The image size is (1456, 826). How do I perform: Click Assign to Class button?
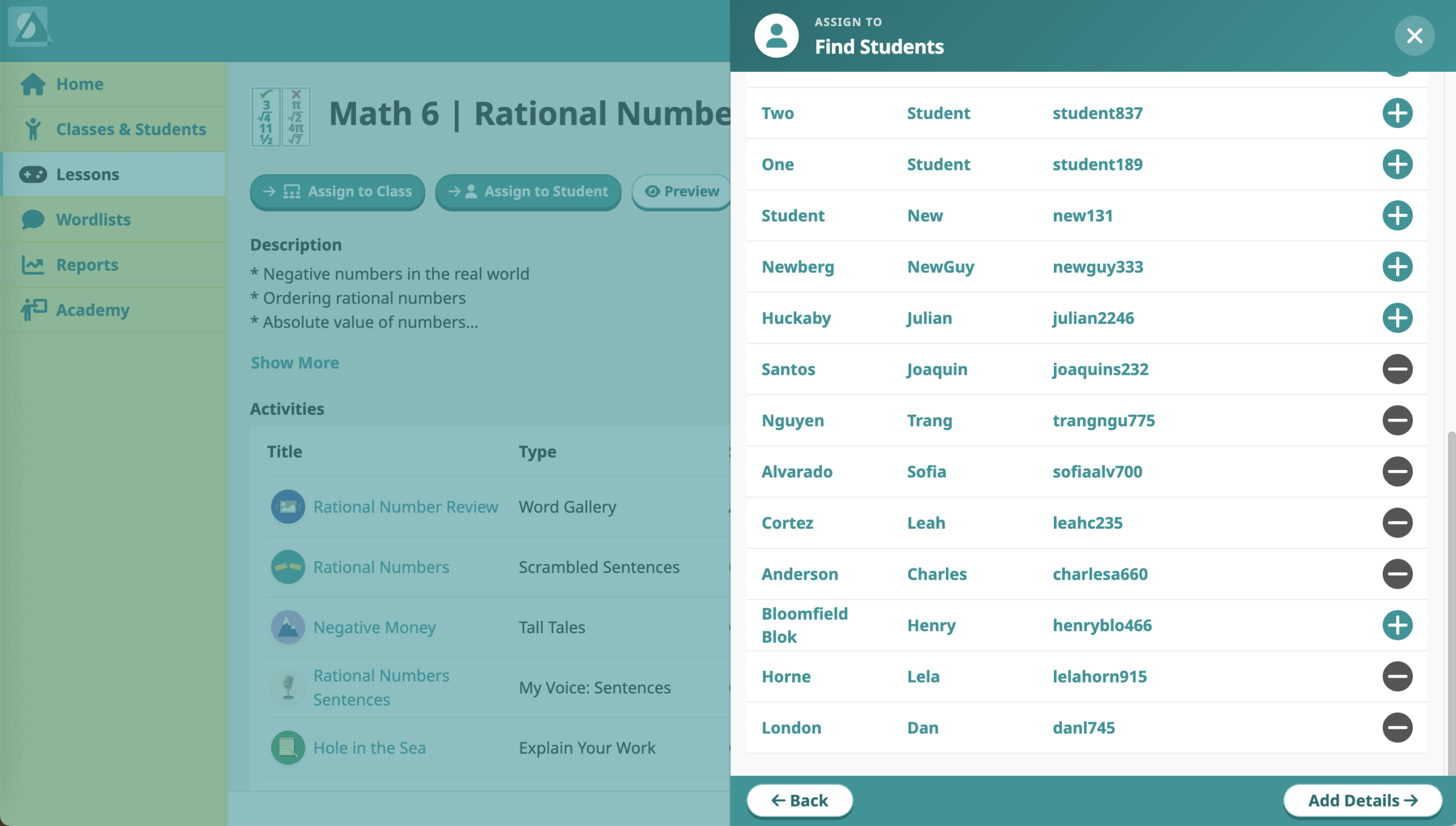[337, 192]
